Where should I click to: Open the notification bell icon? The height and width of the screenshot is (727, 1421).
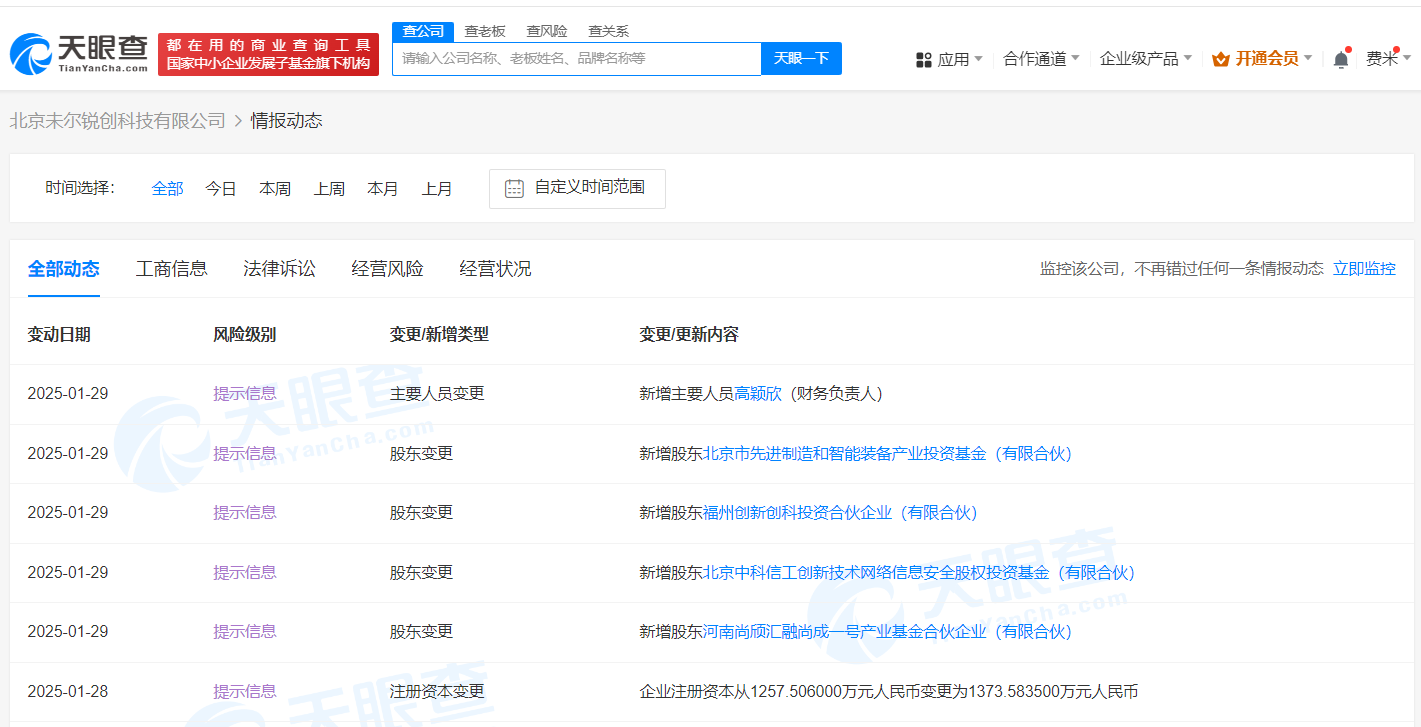[1340, 58]
